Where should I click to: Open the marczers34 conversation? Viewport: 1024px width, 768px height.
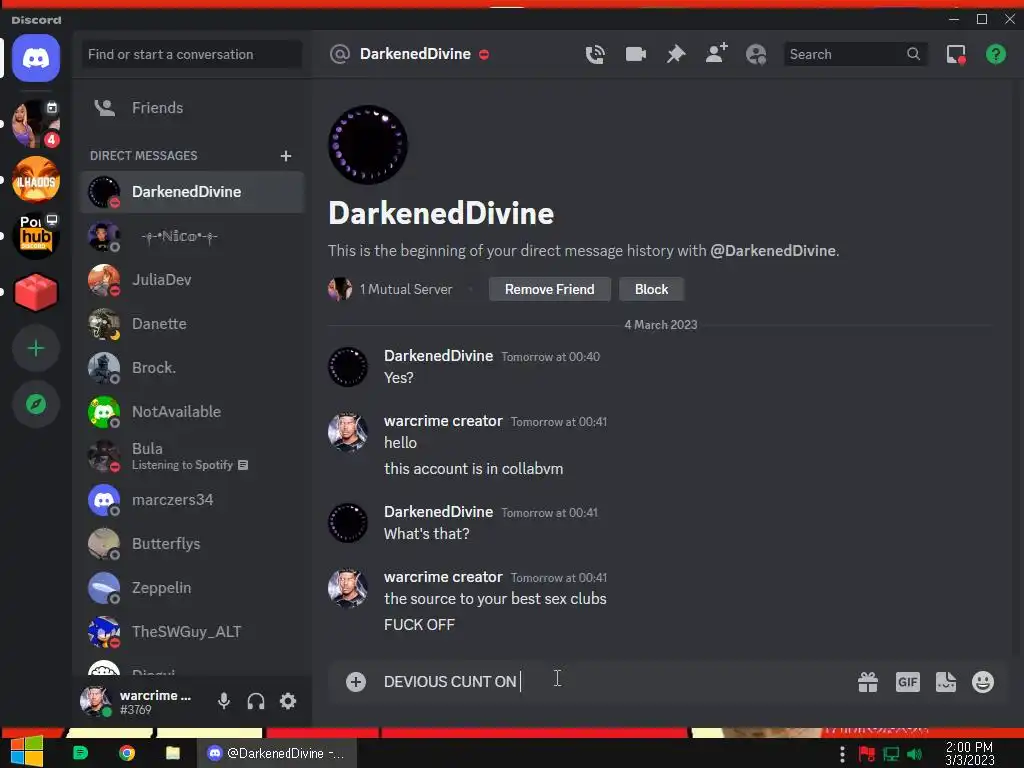(x=193, y=500)
